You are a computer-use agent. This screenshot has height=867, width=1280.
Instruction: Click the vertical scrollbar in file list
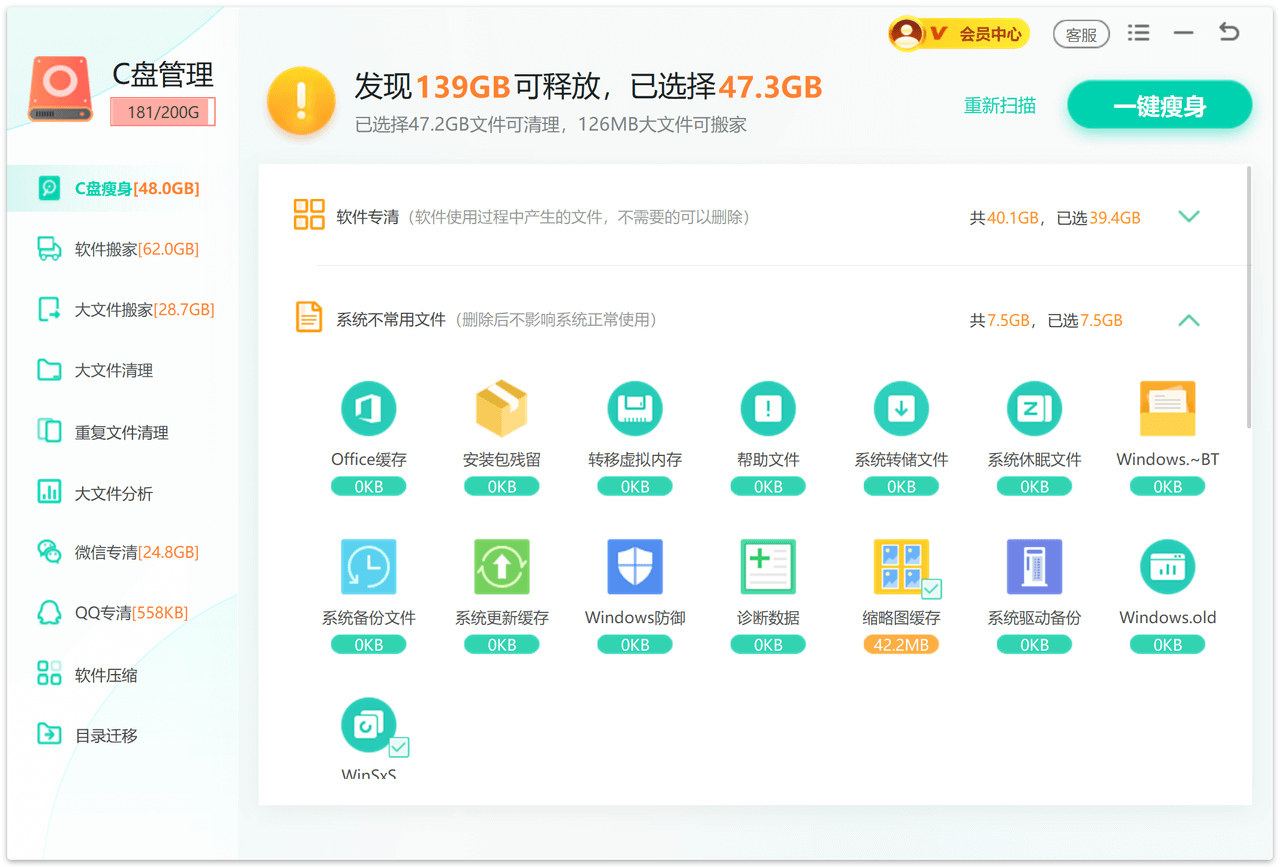click(x=1249, y=300)
